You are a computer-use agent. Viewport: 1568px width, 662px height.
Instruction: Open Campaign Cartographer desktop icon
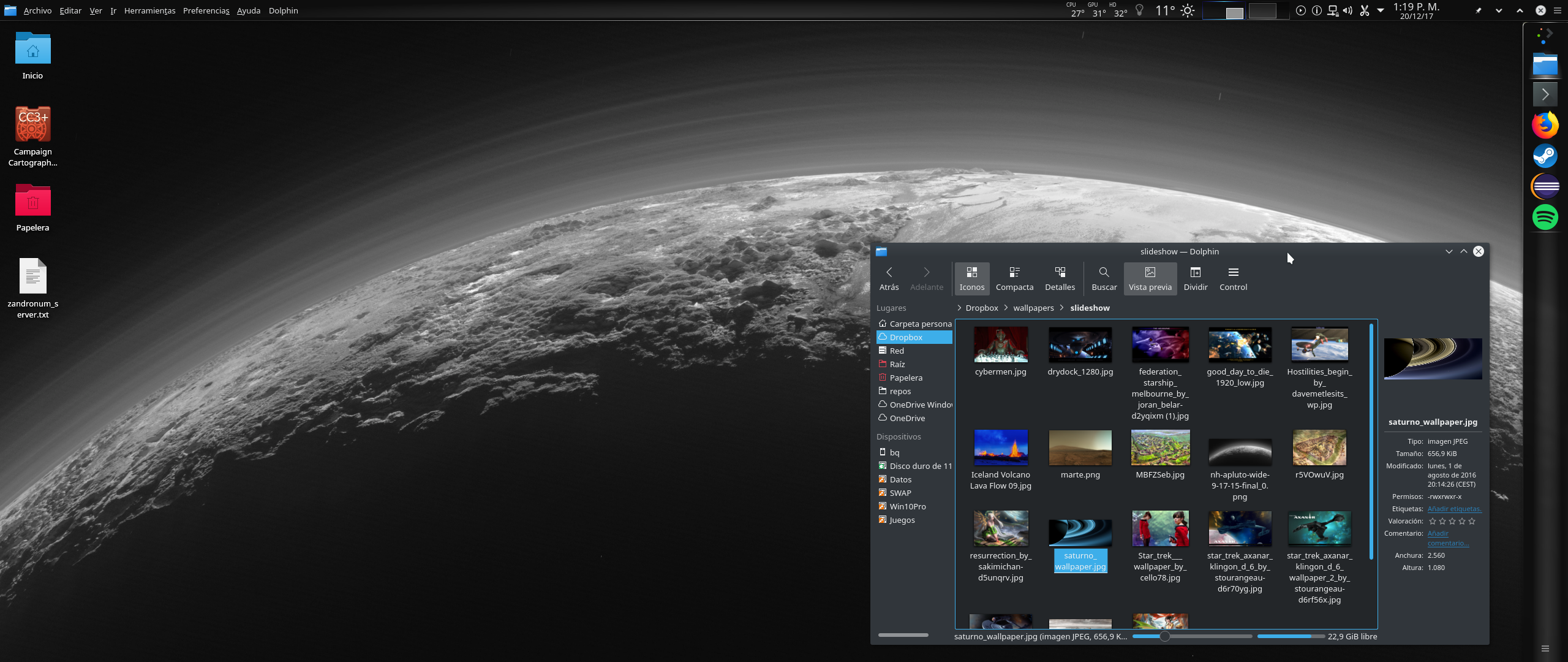tap(32, 136)
